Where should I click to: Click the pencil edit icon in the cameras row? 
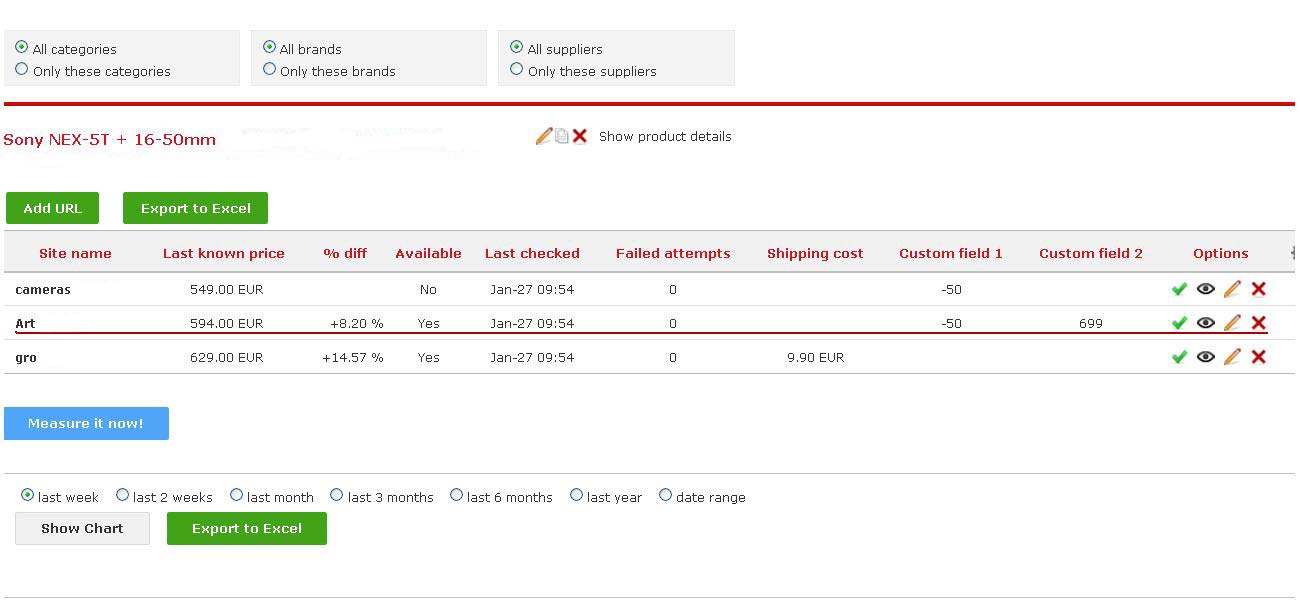click(x=1232, y=289)
